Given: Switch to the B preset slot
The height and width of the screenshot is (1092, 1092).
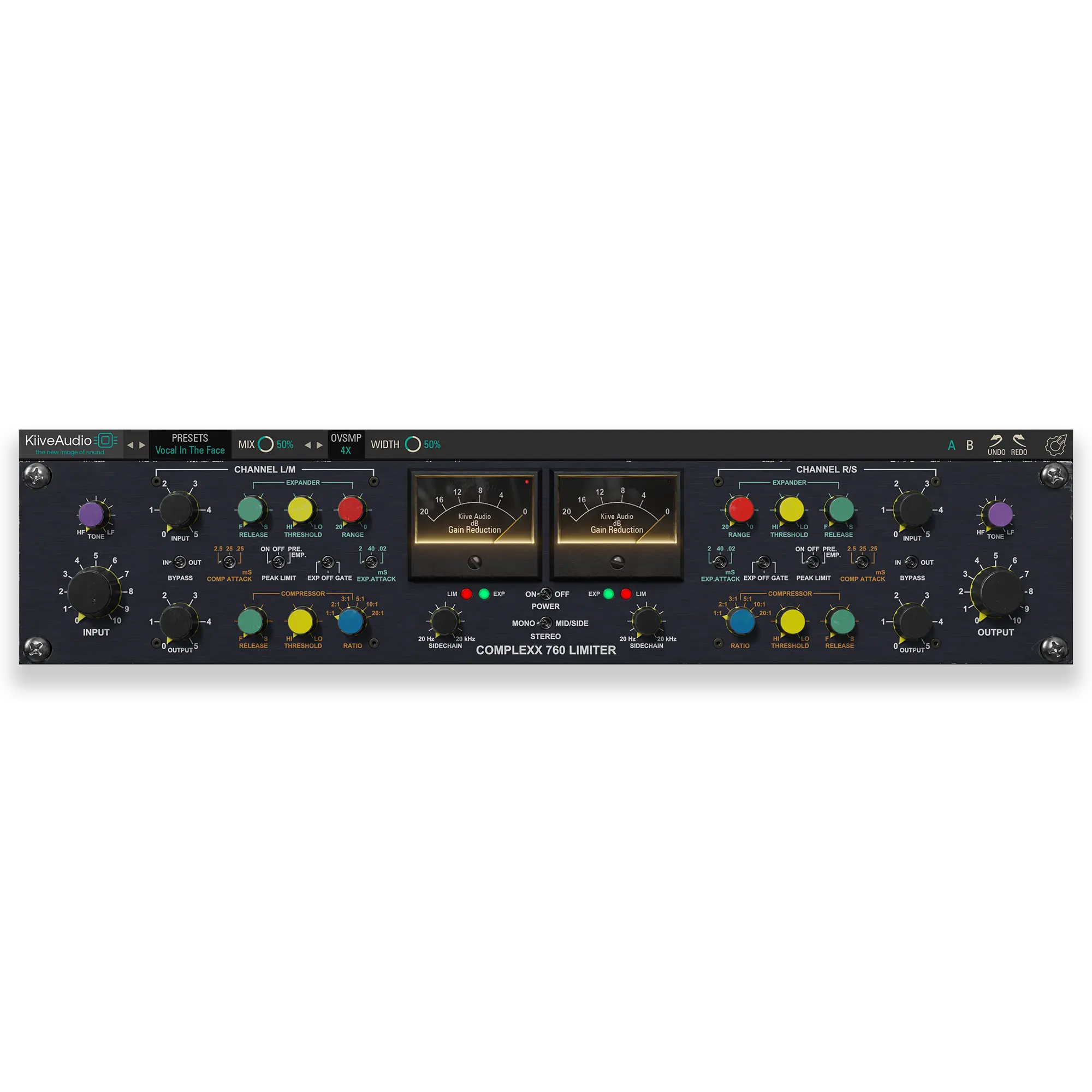Looking at the screenshot, I should click(x=970, y=445).
